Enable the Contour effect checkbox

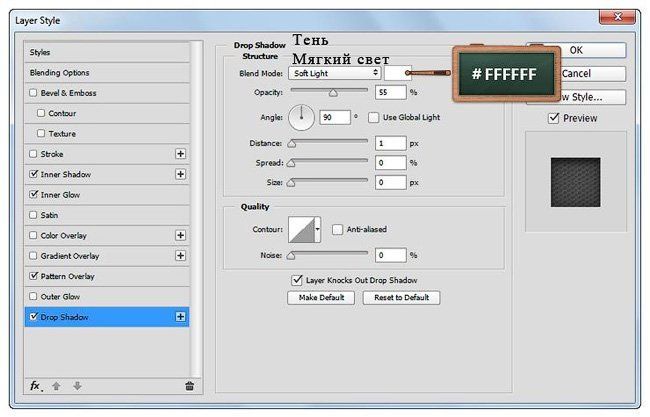(x=41, y=113)
